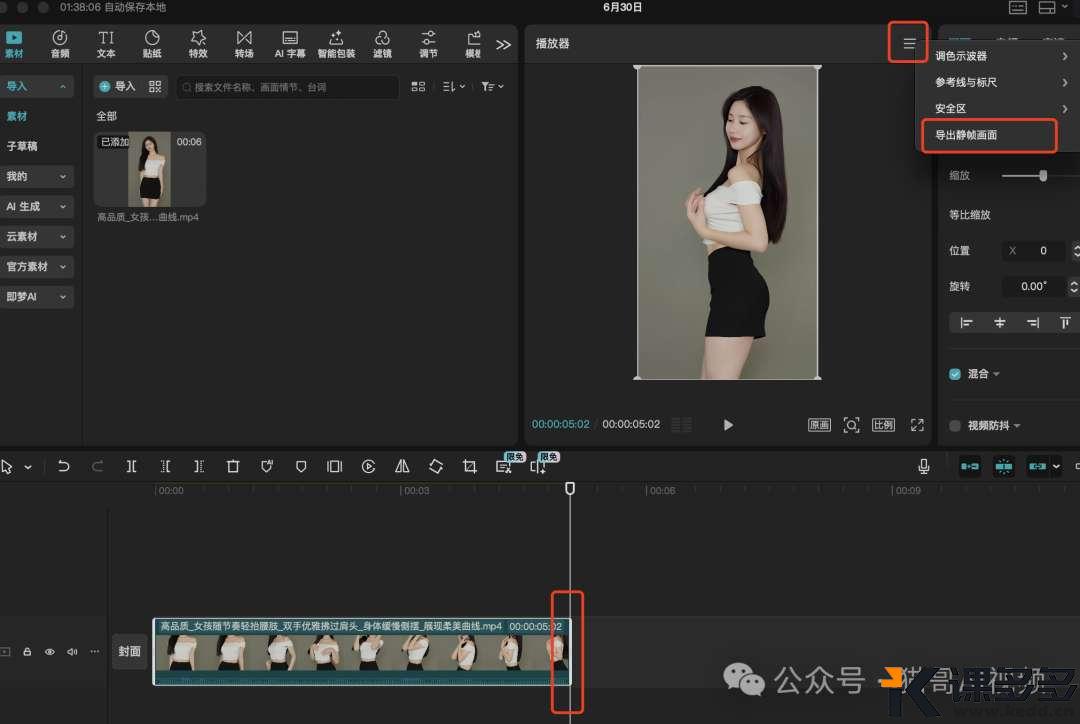Open the player hamburger menu
Viewport: 1080px width, 724px height.
(909, 43)
